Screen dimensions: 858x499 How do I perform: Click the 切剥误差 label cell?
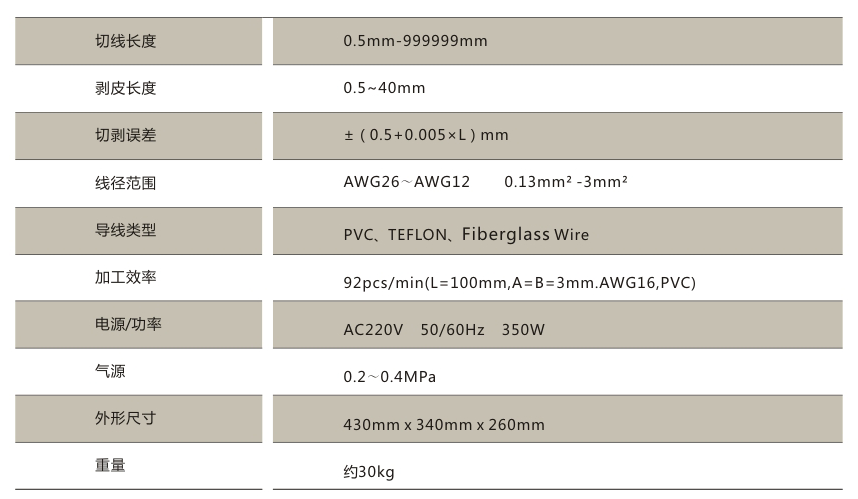(x=125, y=135)
